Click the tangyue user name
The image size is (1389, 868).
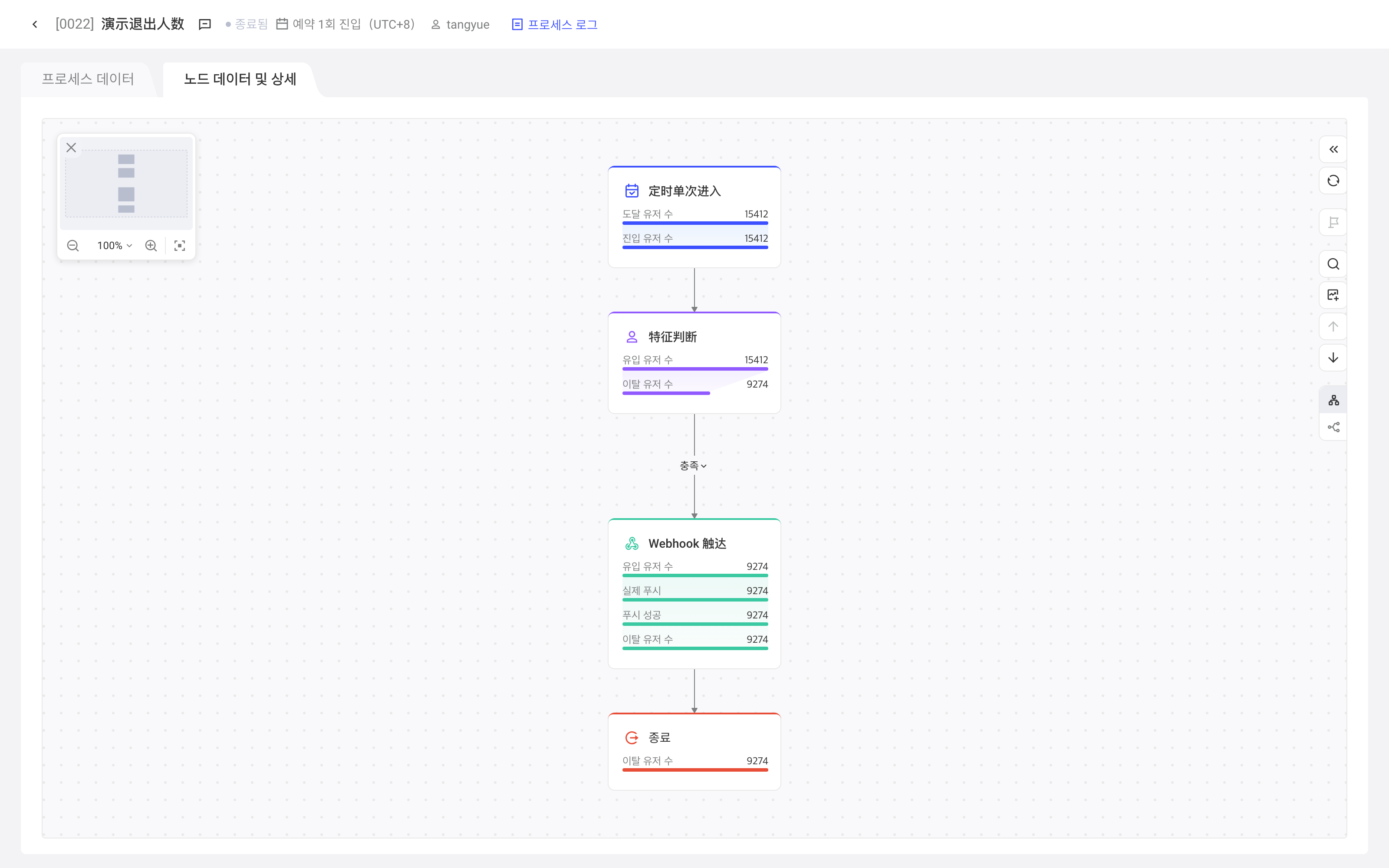point(467,24)
